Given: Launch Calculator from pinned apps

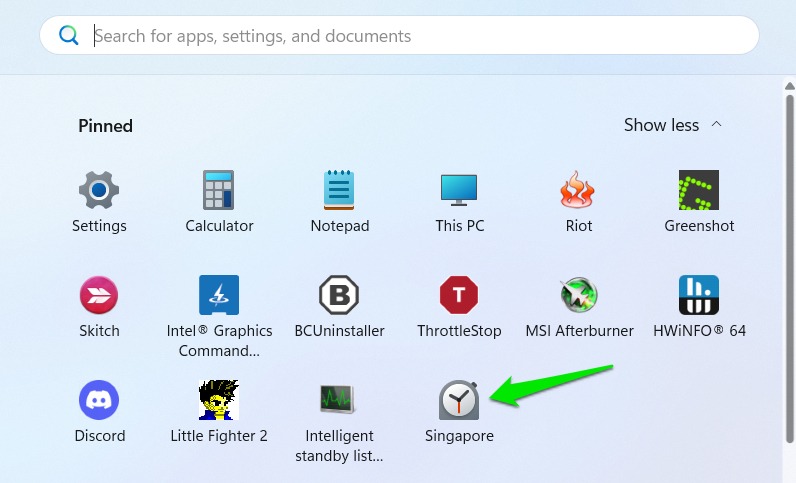Looking at the screenshot, I should 218,190.
